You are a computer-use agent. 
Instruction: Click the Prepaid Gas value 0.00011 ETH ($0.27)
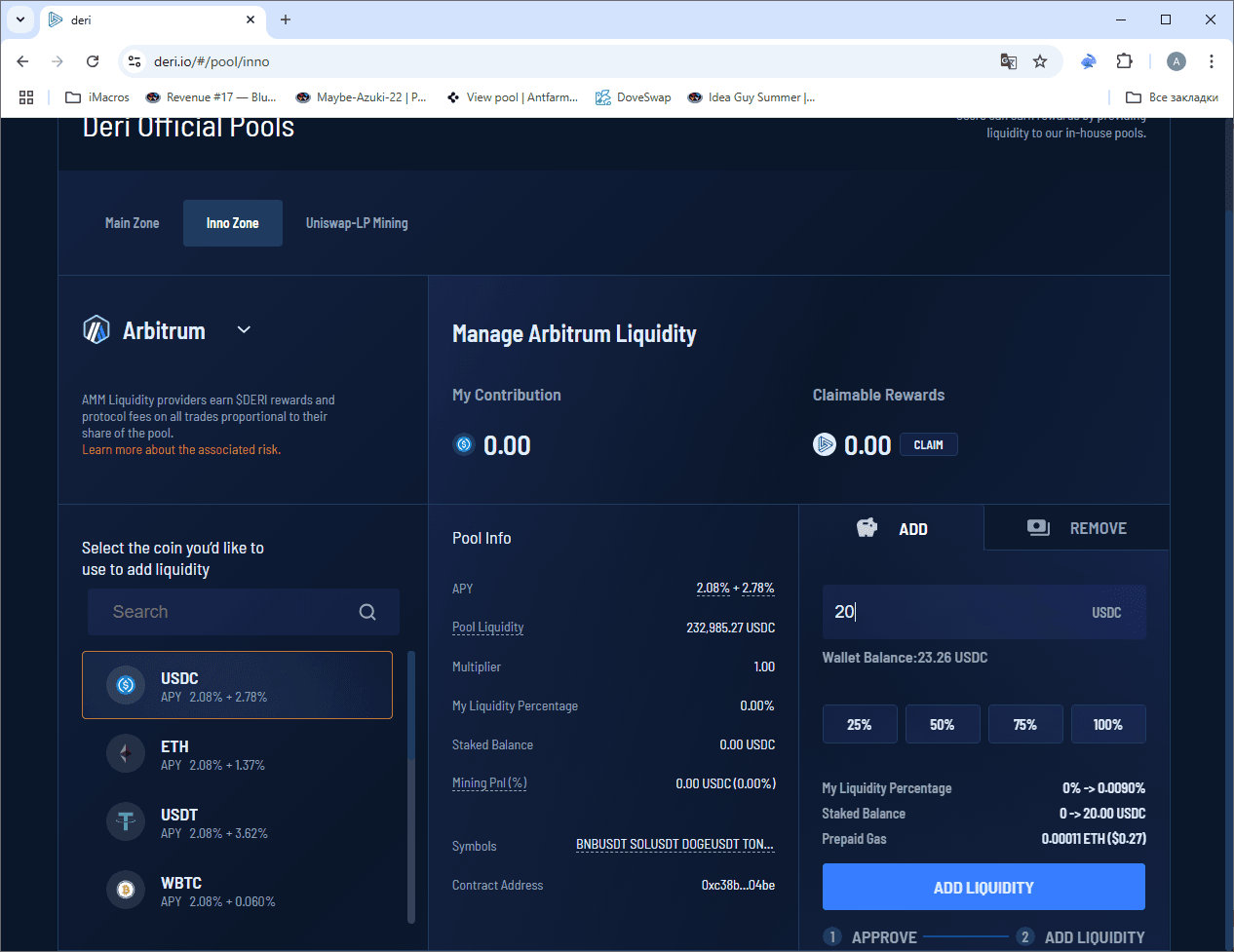[1094, 838]
